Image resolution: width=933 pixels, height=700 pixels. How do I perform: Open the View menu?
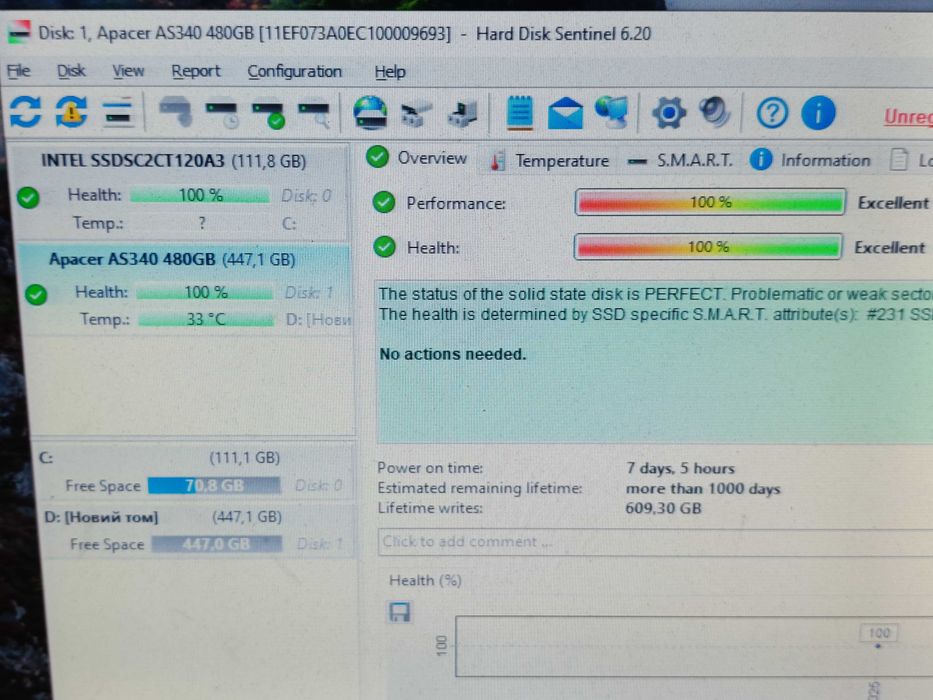coord(128,71)
